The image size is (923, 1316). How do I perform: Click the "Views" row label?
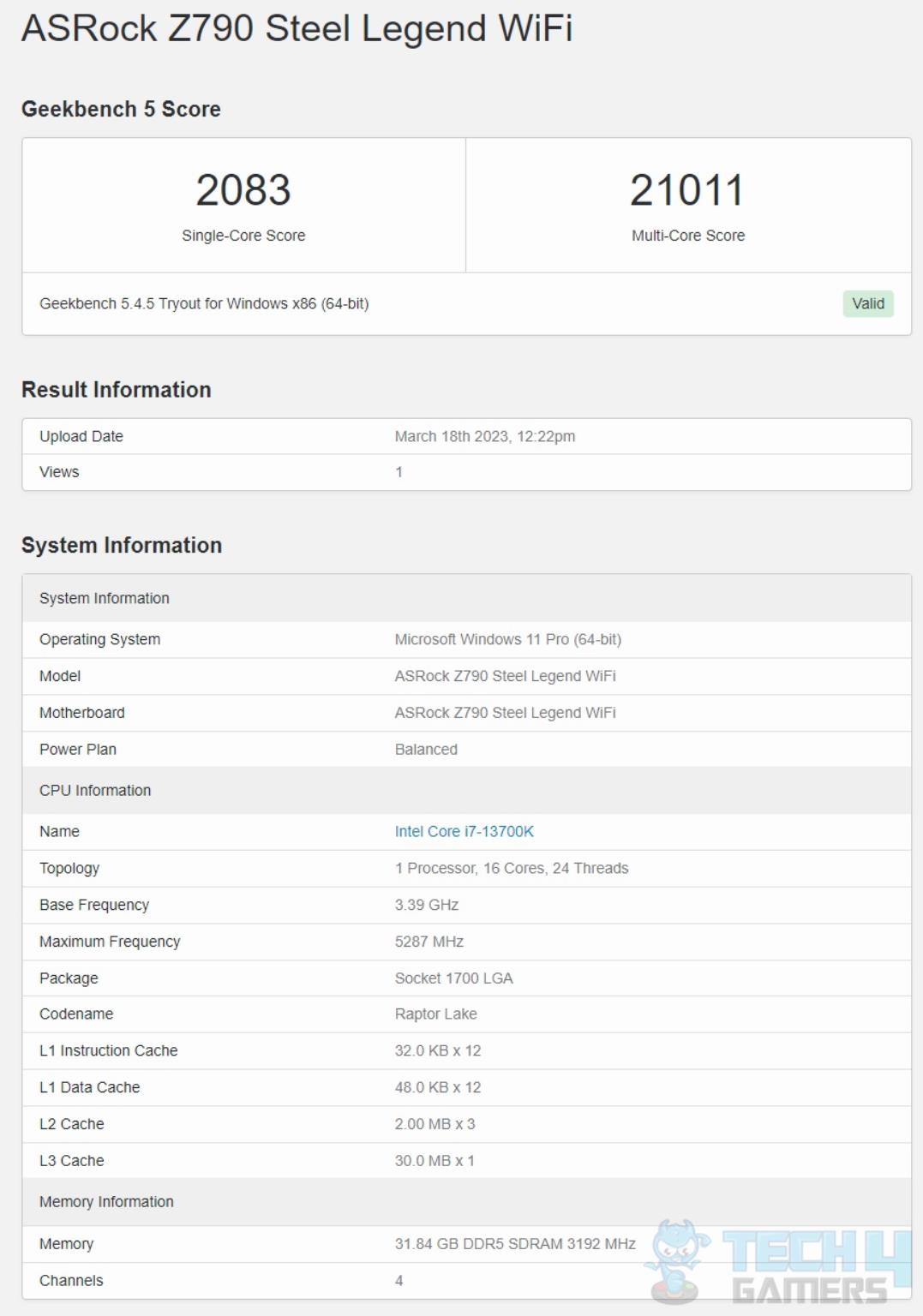click(59, 472)
